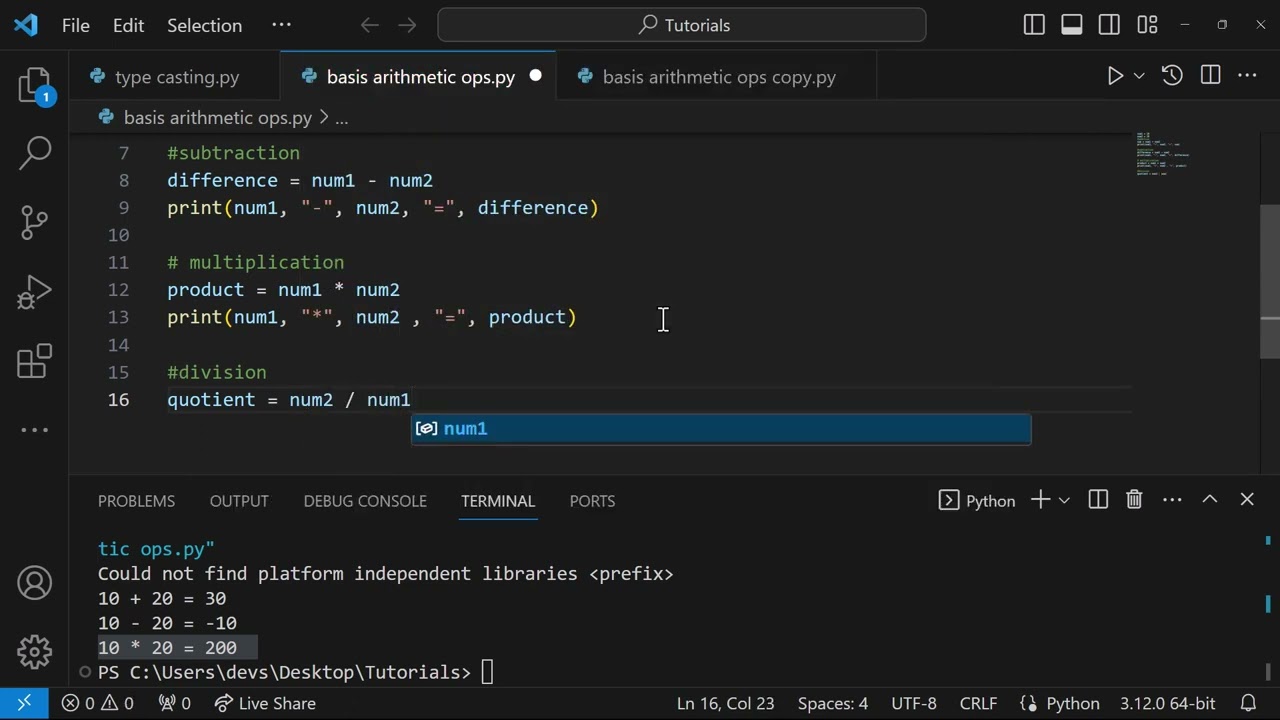The height and width of the screenshot is (720, 1280).
Task: Select the TERMINAL panel tab
Action: point(498,501)
